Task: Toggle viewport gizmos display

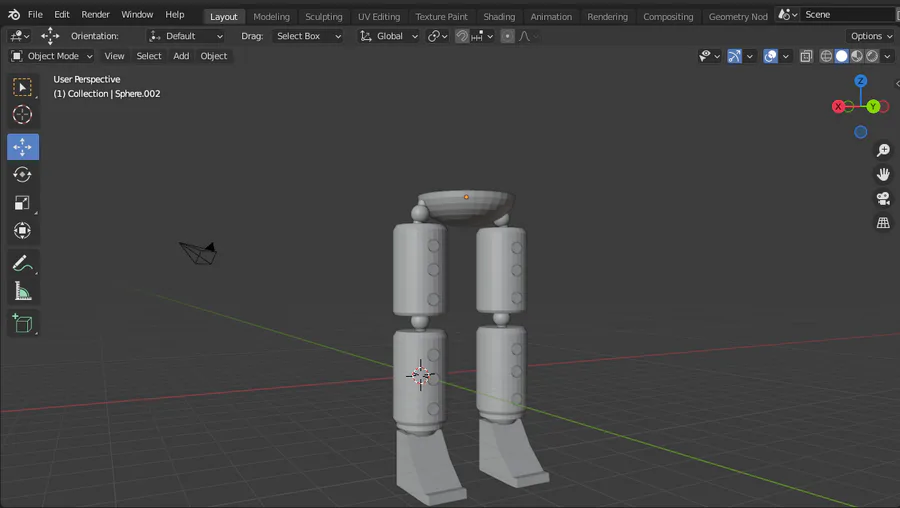Action: [734, 56]
